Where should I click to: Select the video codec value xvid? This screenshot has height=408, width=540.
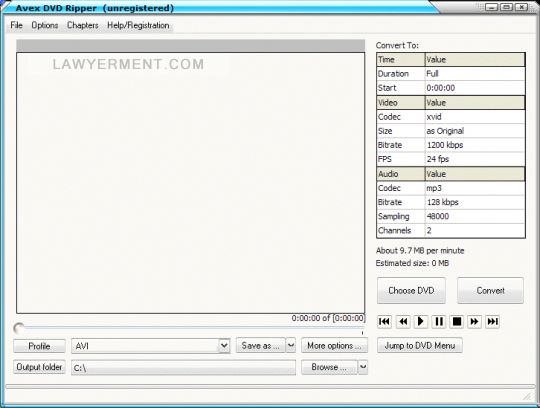475,117
